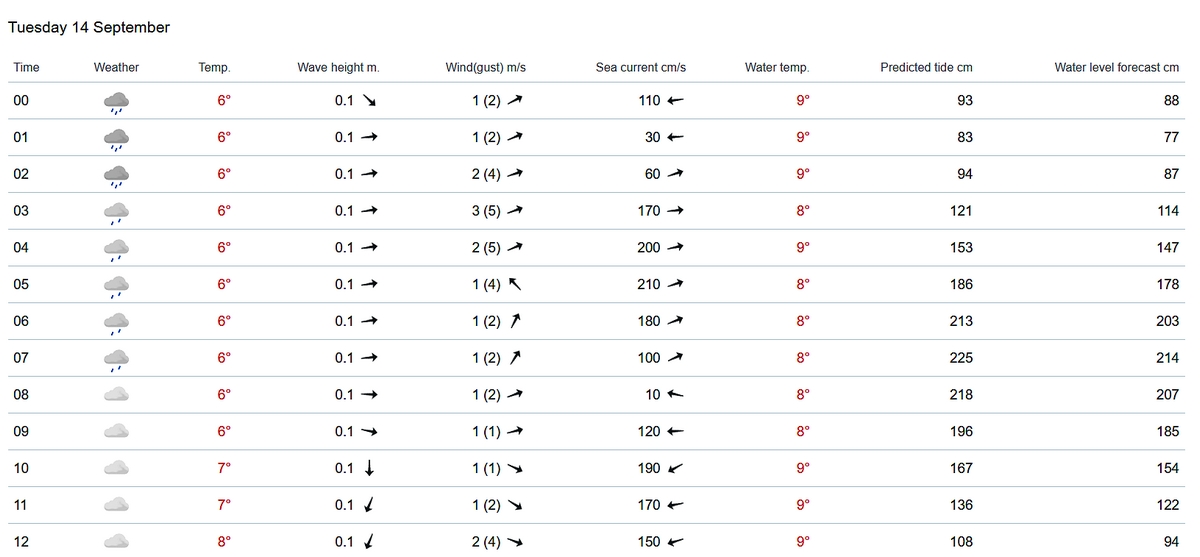Click the Tuesday 14 September heading
1200x557 pixels.
pyautogui.click(x=89, y=28)
